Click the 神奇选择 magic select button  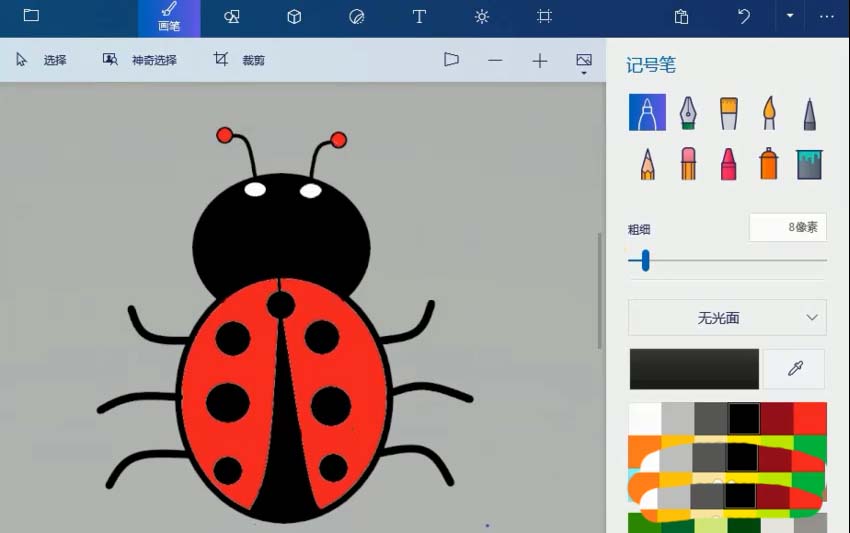[140, 60]
